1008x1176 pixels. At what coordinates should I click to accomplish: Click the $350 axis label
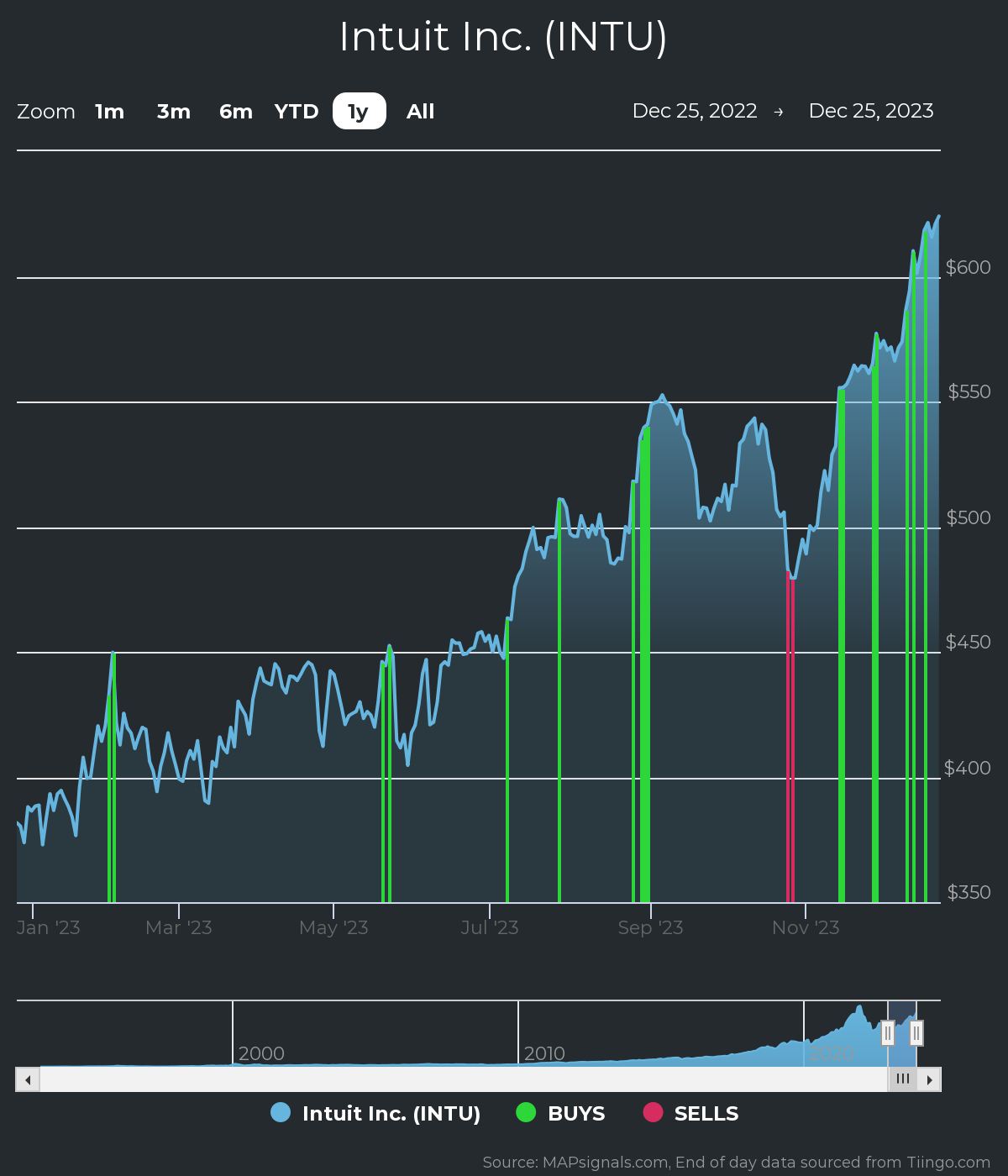969,892
